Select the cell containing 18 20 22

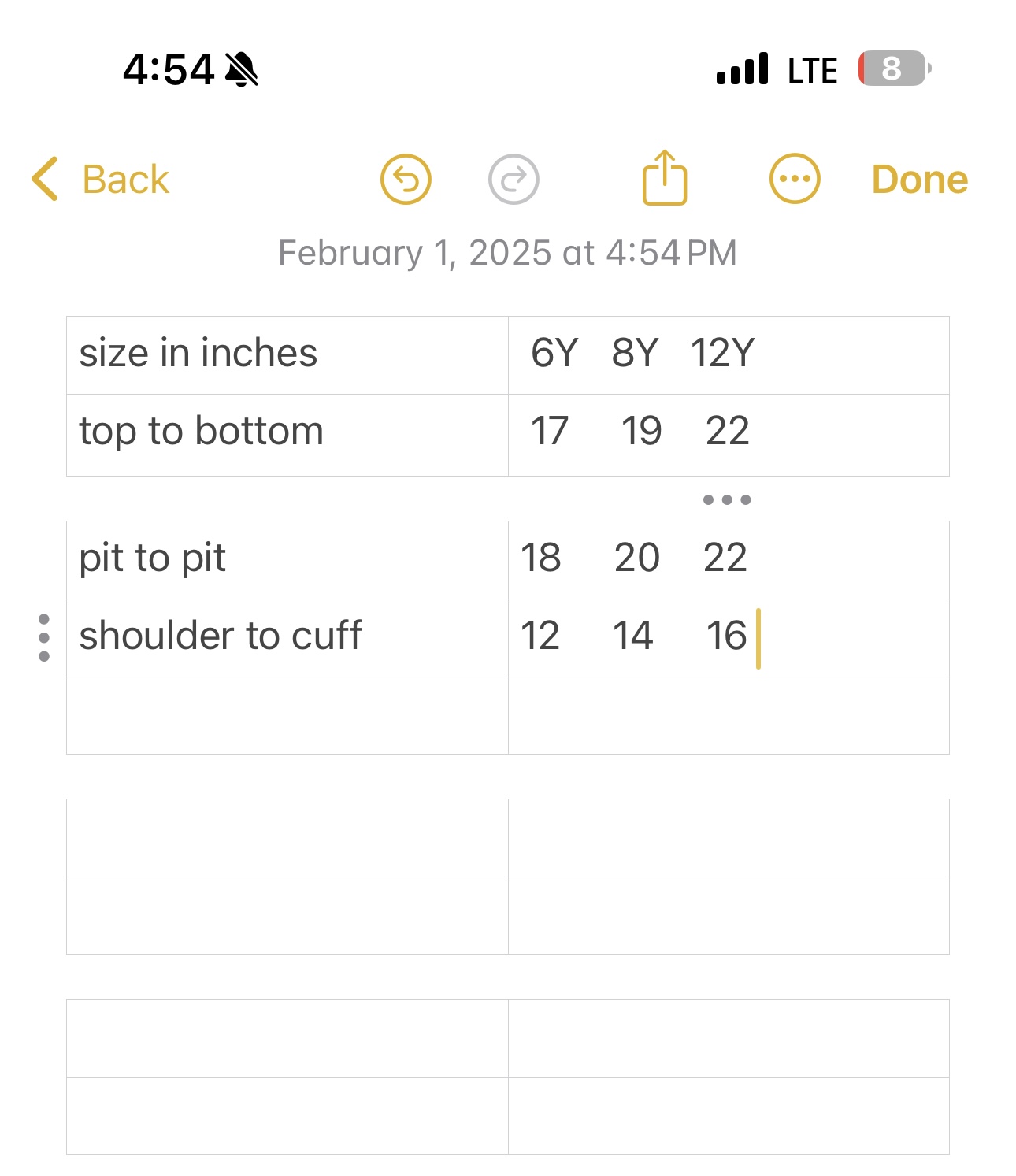coord(729,560)
